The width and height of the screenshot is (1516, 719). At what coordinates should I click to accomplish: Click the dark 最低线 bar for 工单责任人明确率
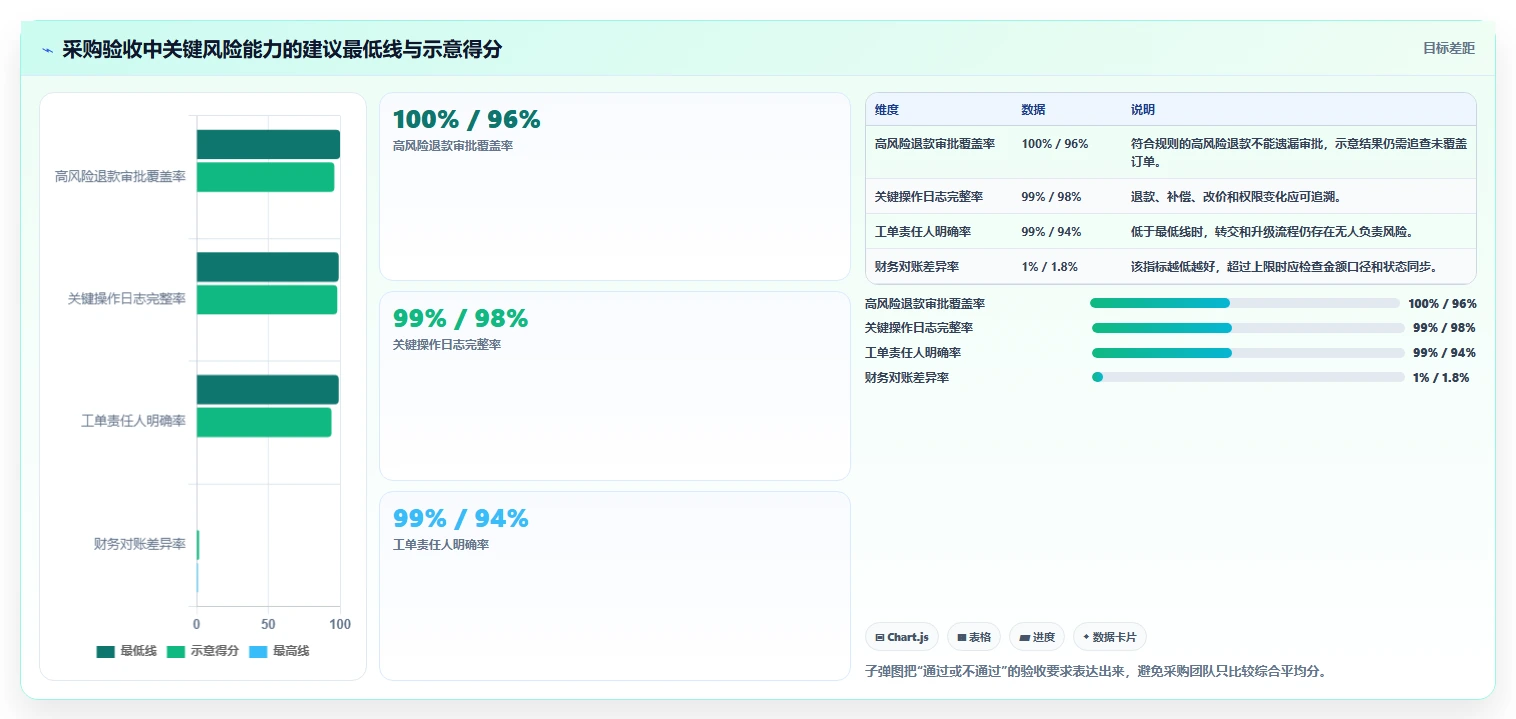click(x=267, y=390)
